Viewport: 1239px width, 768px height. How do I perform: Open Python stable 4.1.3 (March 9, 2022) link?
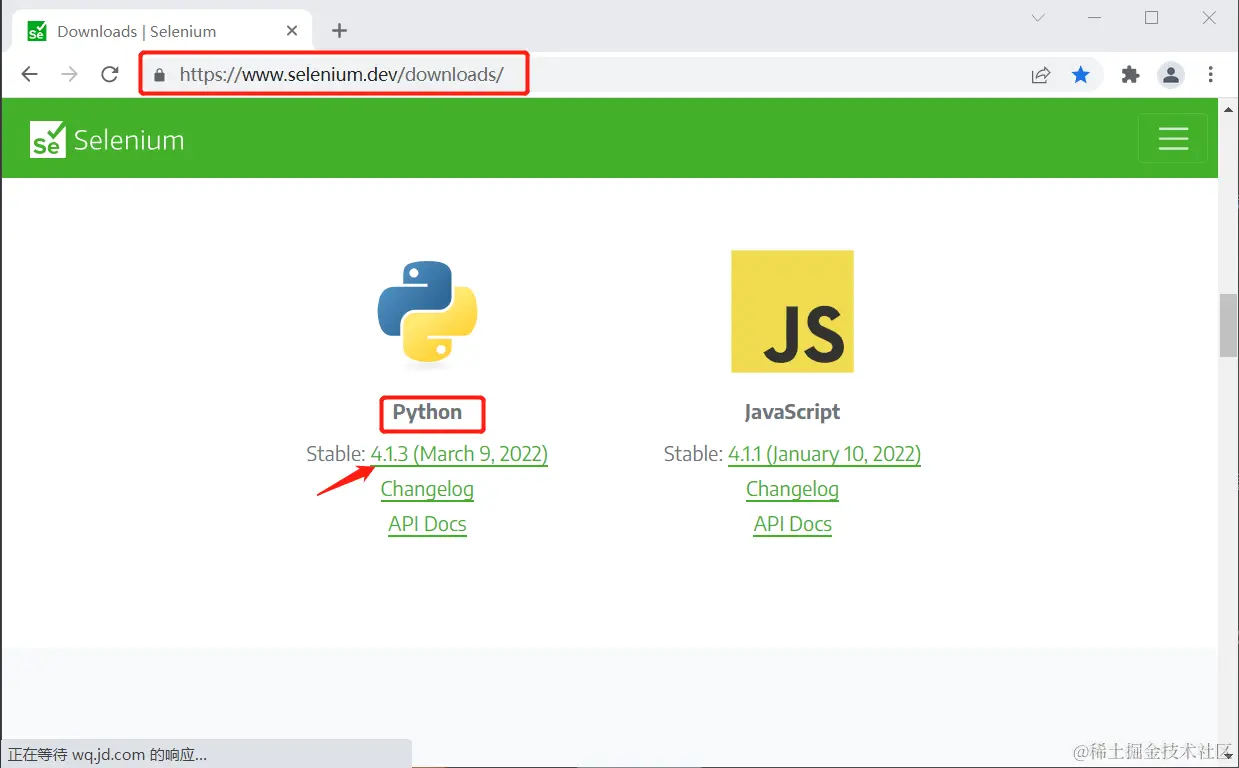coord(459,454)
